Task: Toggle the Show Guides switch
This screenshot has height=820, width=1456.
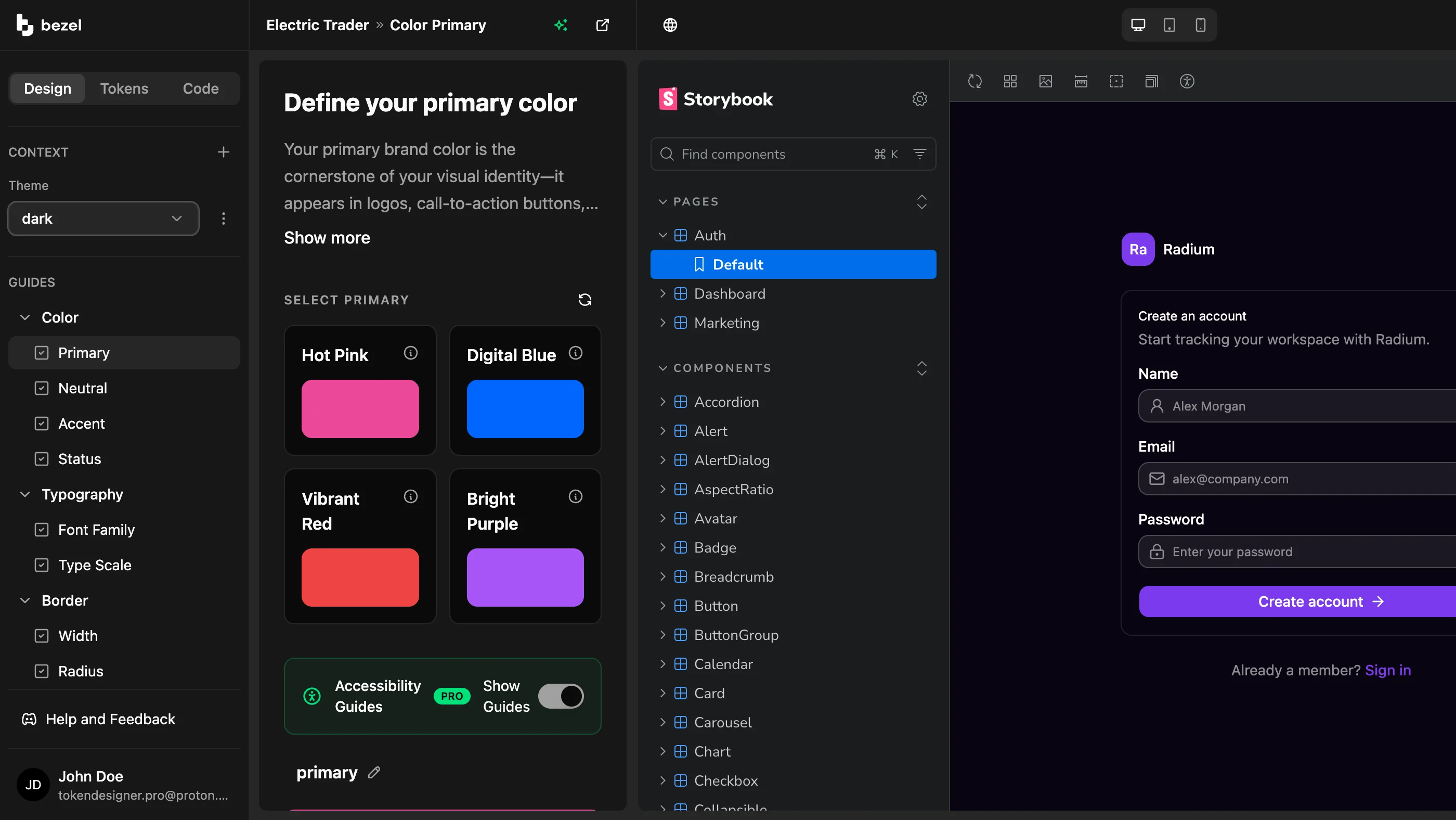Action: click(561, 696)
